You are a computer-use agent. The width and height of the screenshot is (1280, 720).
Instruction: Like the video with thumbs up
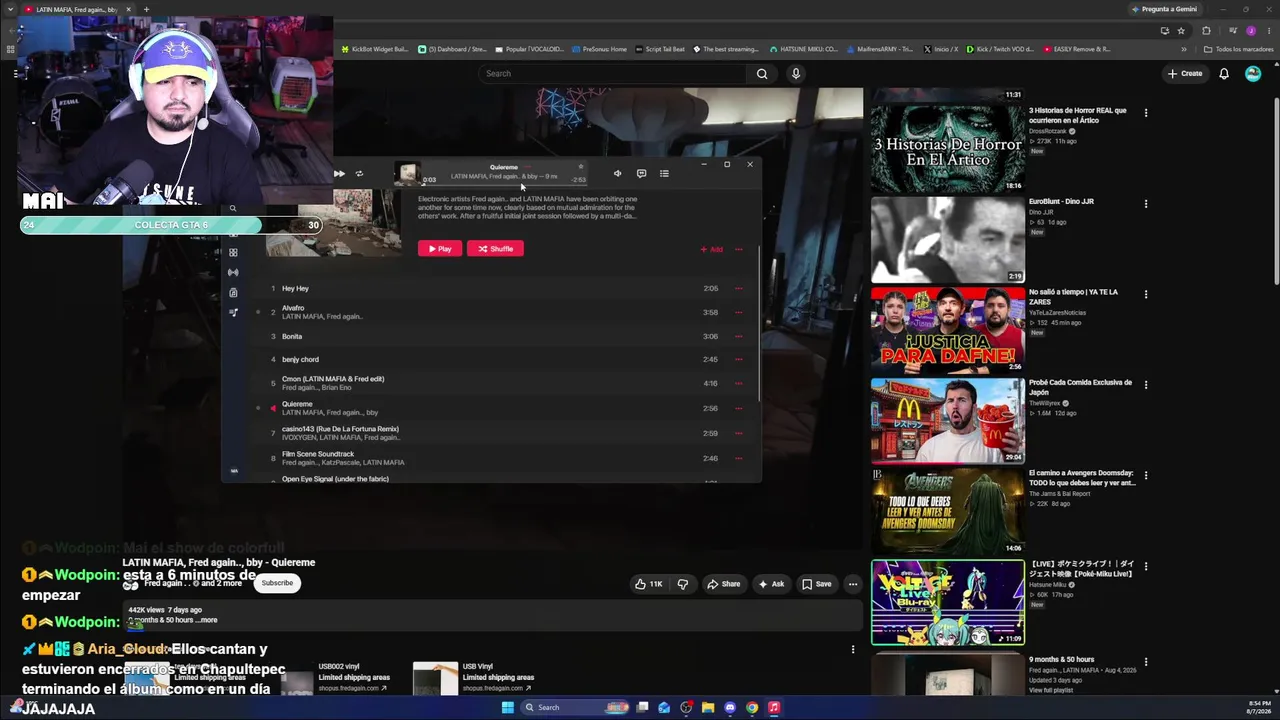(x=650, y=584)
